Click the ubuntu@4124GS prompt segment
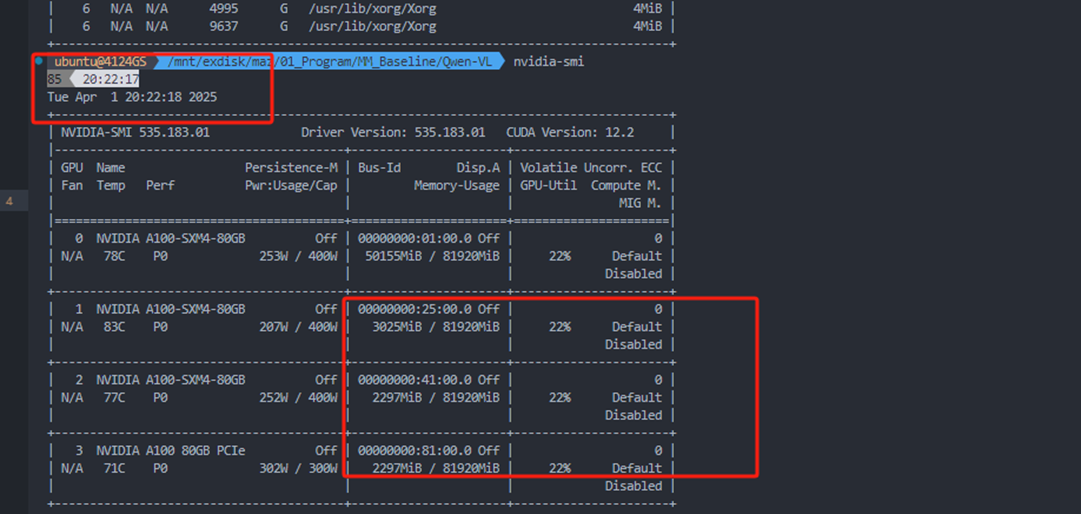Screen dimensions: 1081x514 [x=100, y=62]
